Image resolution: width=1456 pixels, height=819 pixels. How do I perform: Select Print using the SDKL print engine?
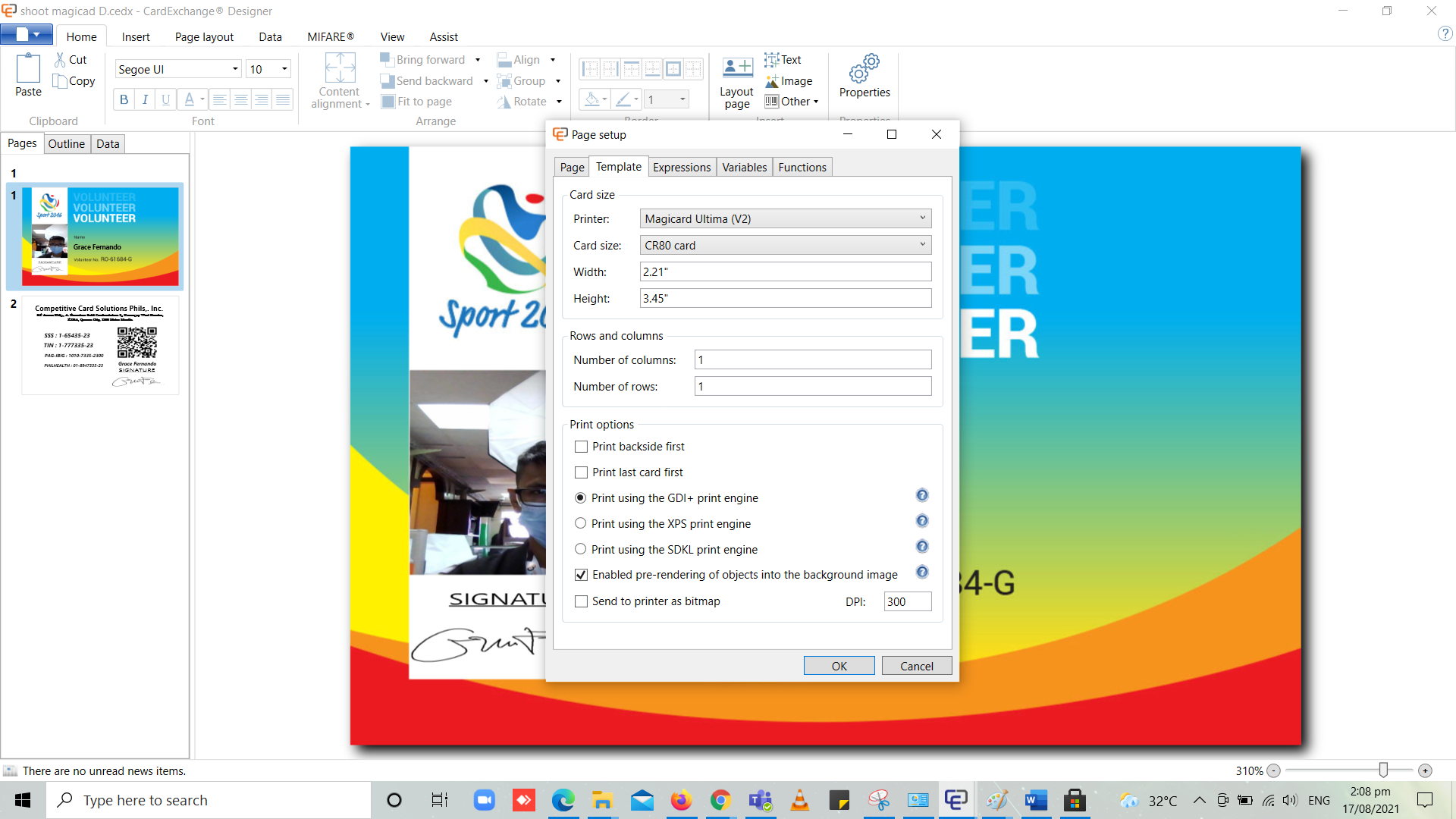[581, 549]
